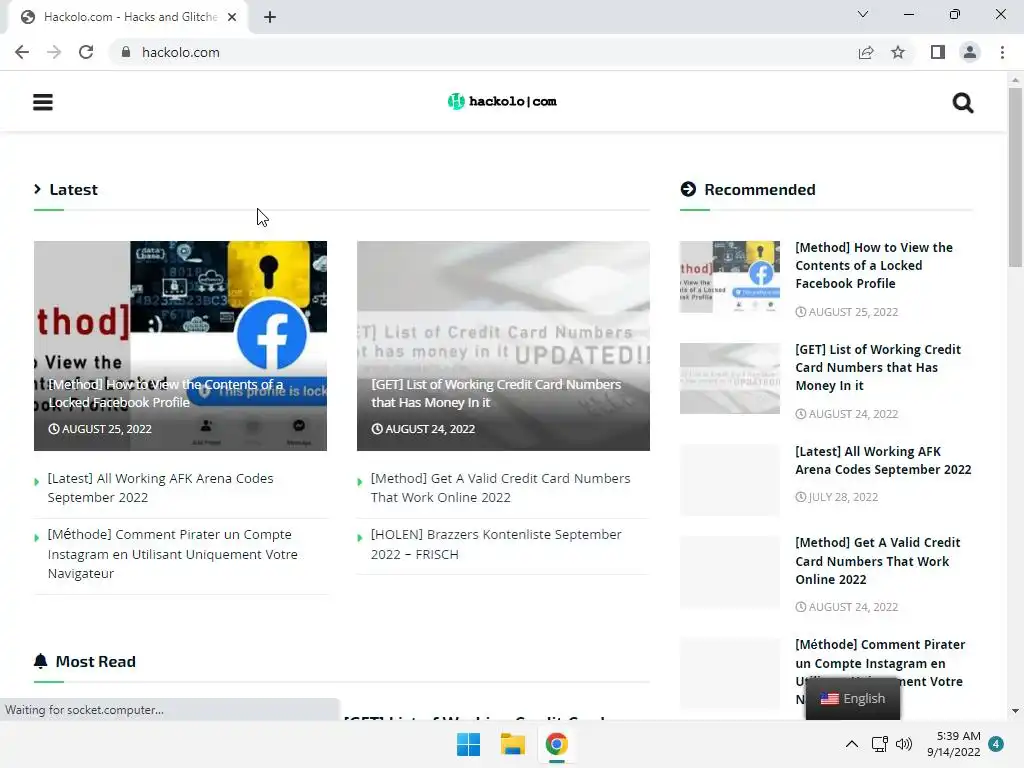Click scrollbar down arrow
The image size is (1024, 768).
[1015, 711]
